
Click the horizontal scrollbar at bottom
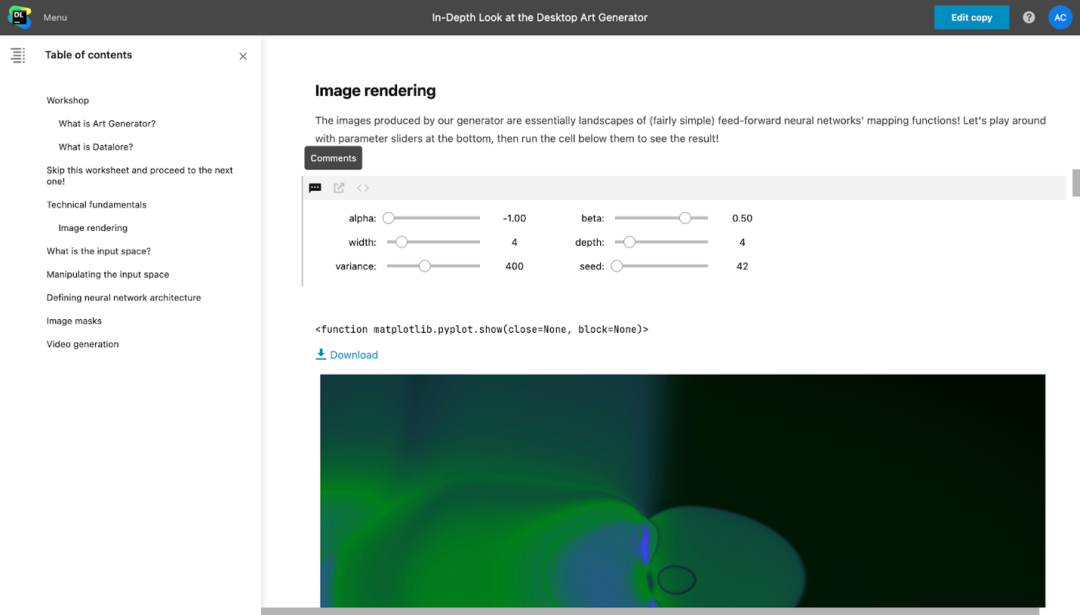point(650,612)
